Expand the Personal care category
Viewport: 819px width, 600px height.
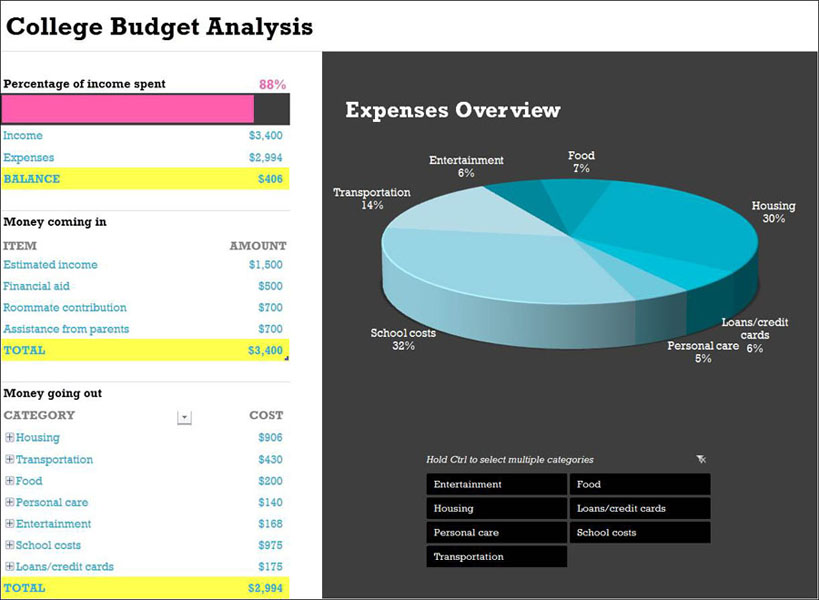tap(10, 503)
